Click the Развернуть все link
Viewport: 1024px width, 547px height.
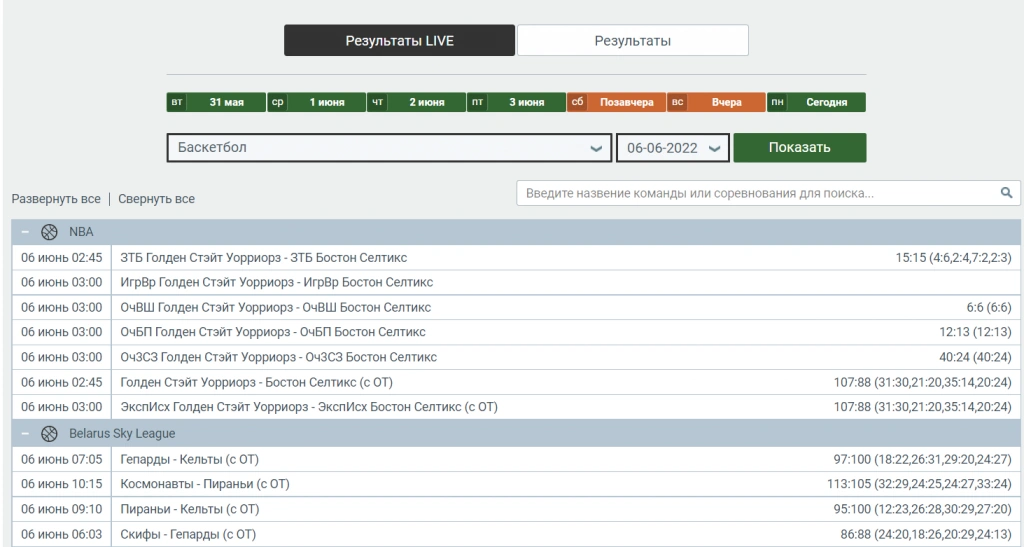(56, 199)
